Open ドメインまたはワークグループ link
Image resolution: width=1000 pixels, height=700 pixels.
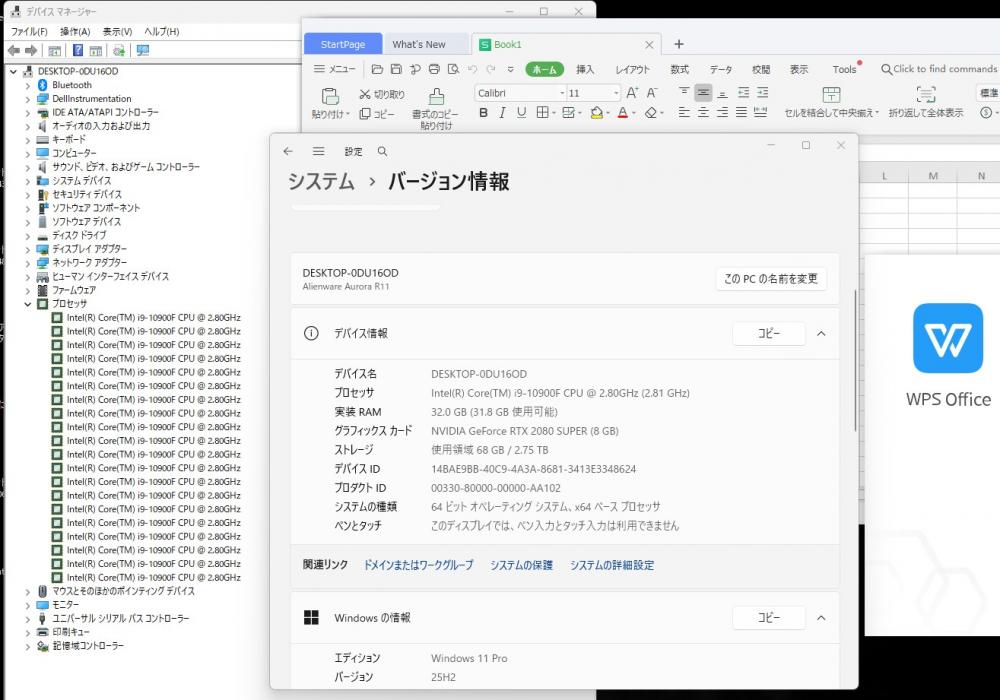[x=418, y=565]
